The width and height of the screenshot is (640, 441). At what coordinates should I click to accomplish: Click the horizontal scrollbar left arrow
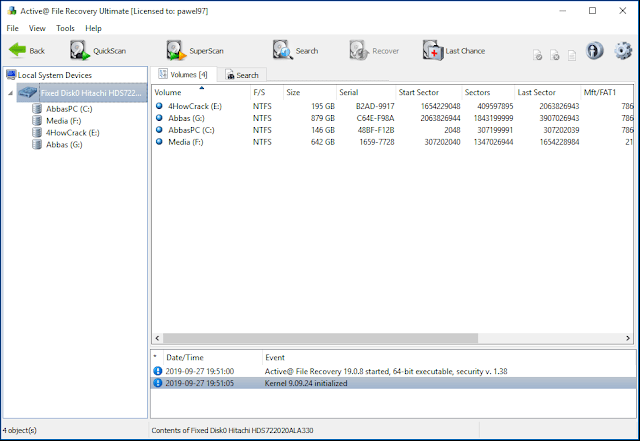[158, 338]
